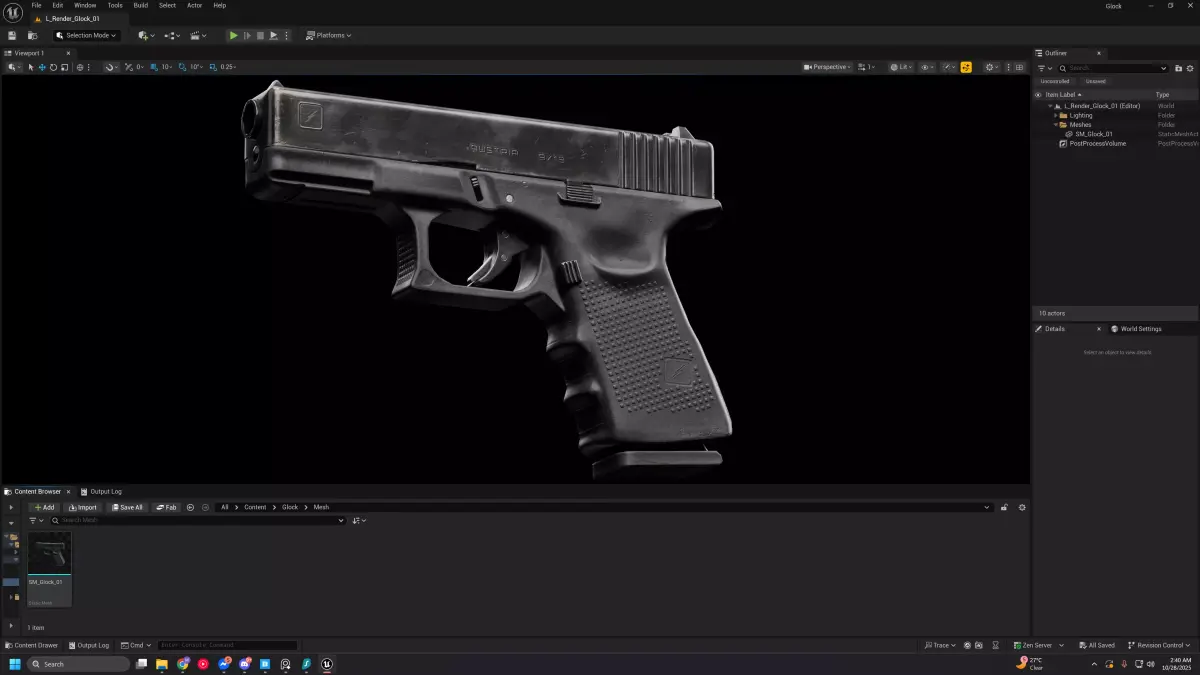Select PostProcessVolume in Outliner

point(1097,143)
